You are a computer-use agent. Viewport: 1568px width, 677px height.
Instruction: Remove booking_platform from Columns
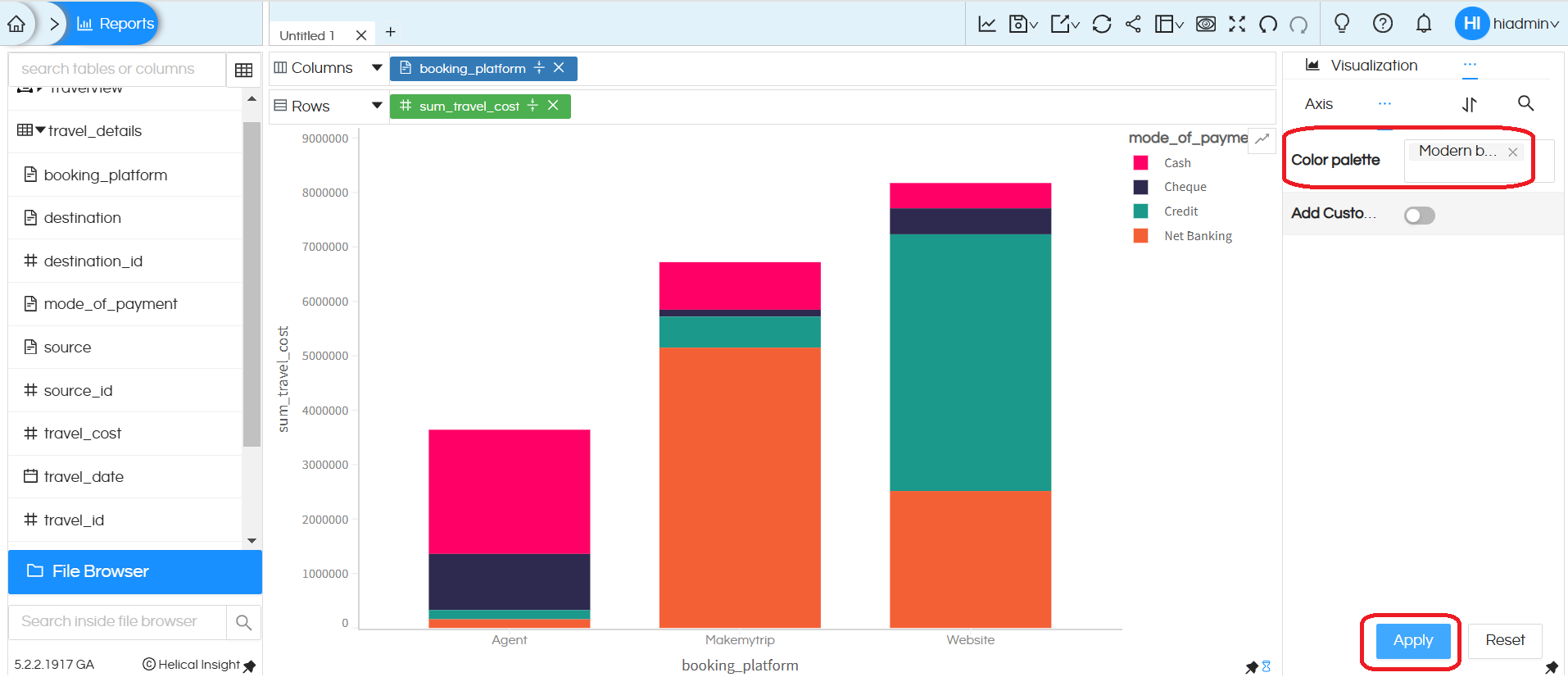559,68
